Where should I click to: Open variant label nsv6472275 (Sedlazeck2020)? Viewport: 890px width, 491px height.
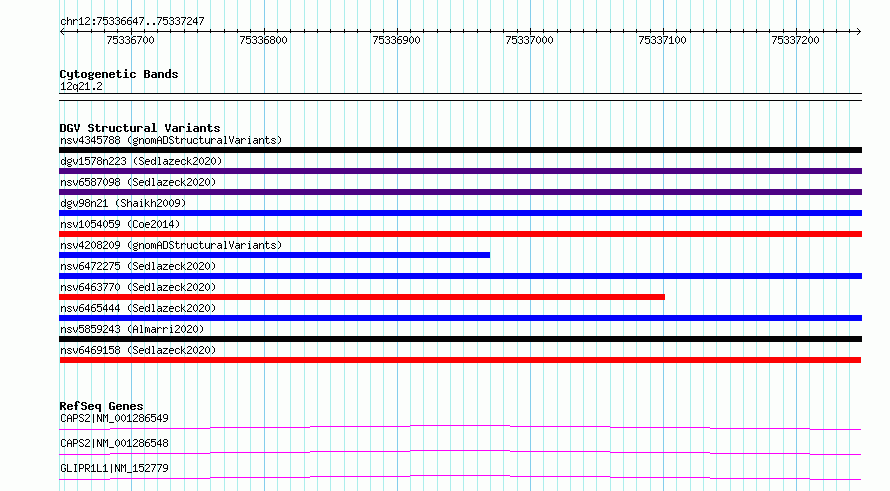[x=138, y=266]
